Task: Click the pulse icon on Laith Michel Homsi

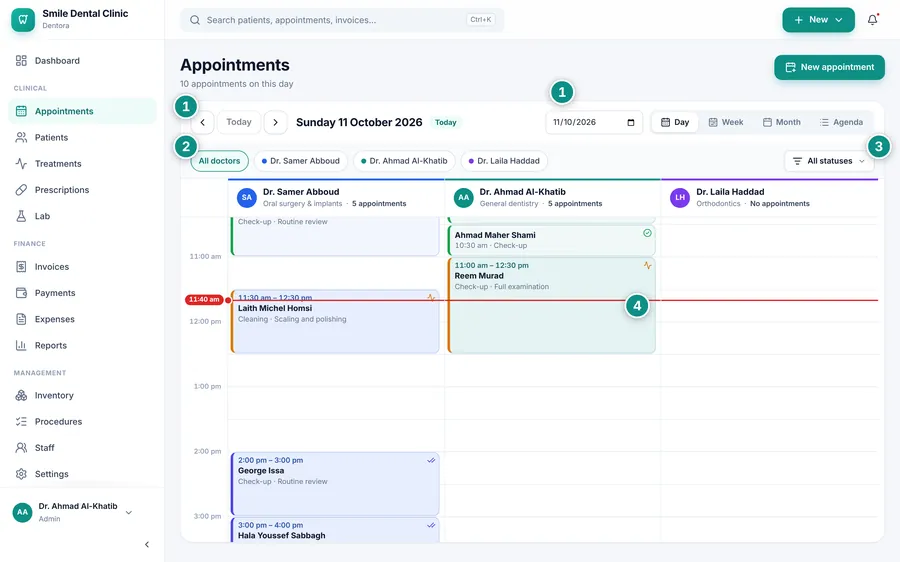Action: 431,297
